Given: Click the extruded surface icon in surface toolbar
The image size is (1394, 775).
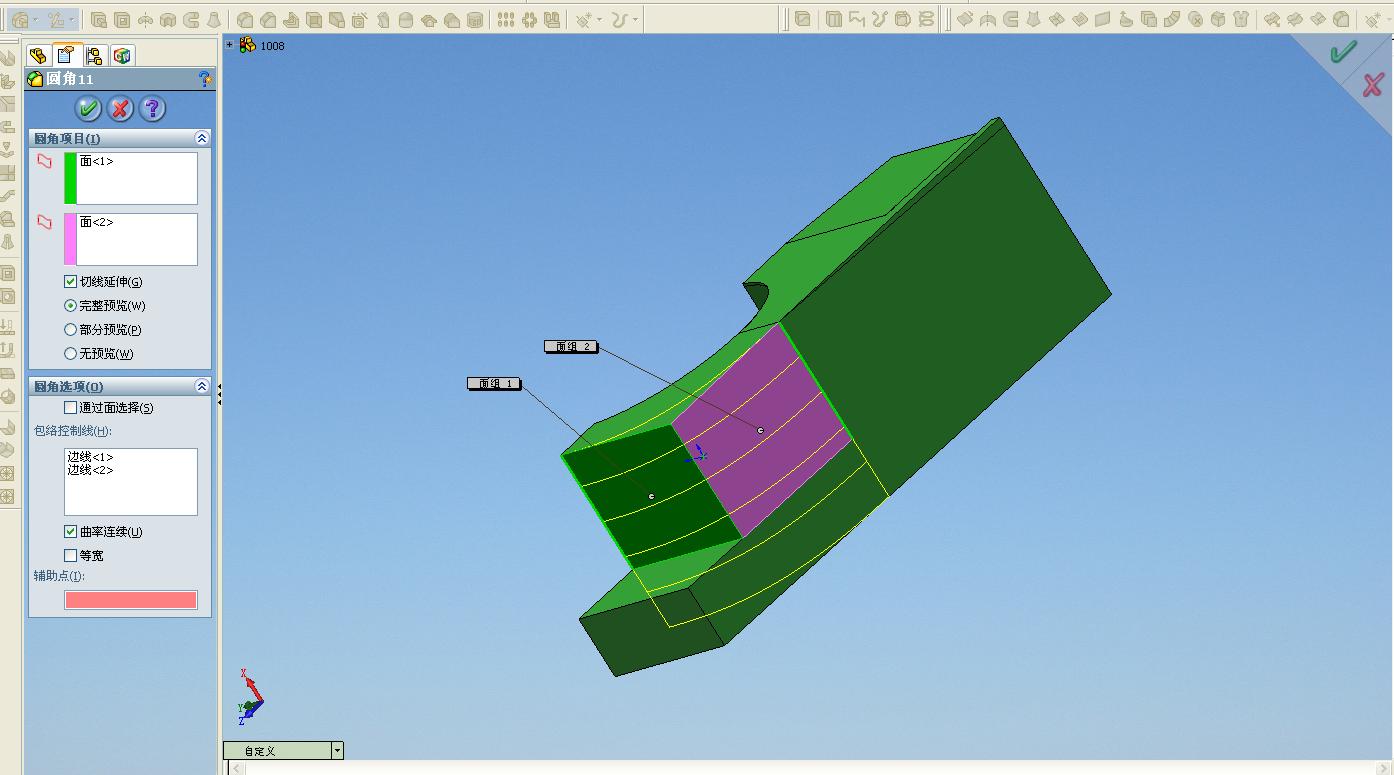Looking at the screenshot, I should [964, 20].
